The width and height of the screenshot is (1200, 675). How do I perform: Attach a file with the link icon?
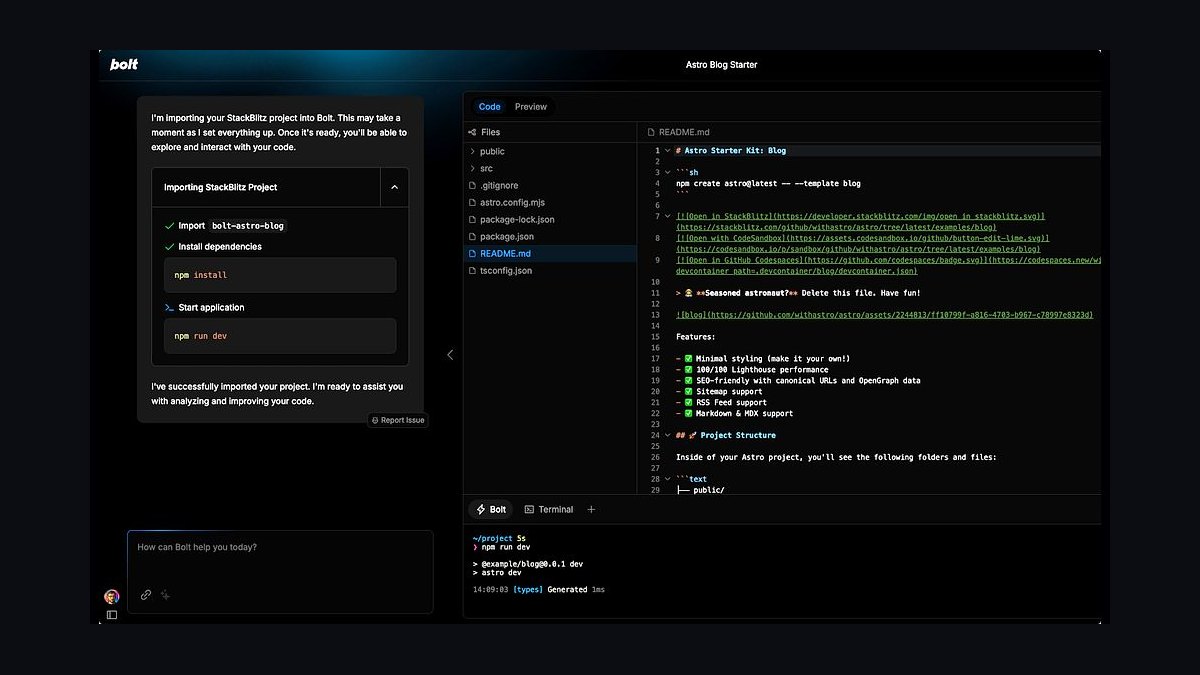coord(146,595)
